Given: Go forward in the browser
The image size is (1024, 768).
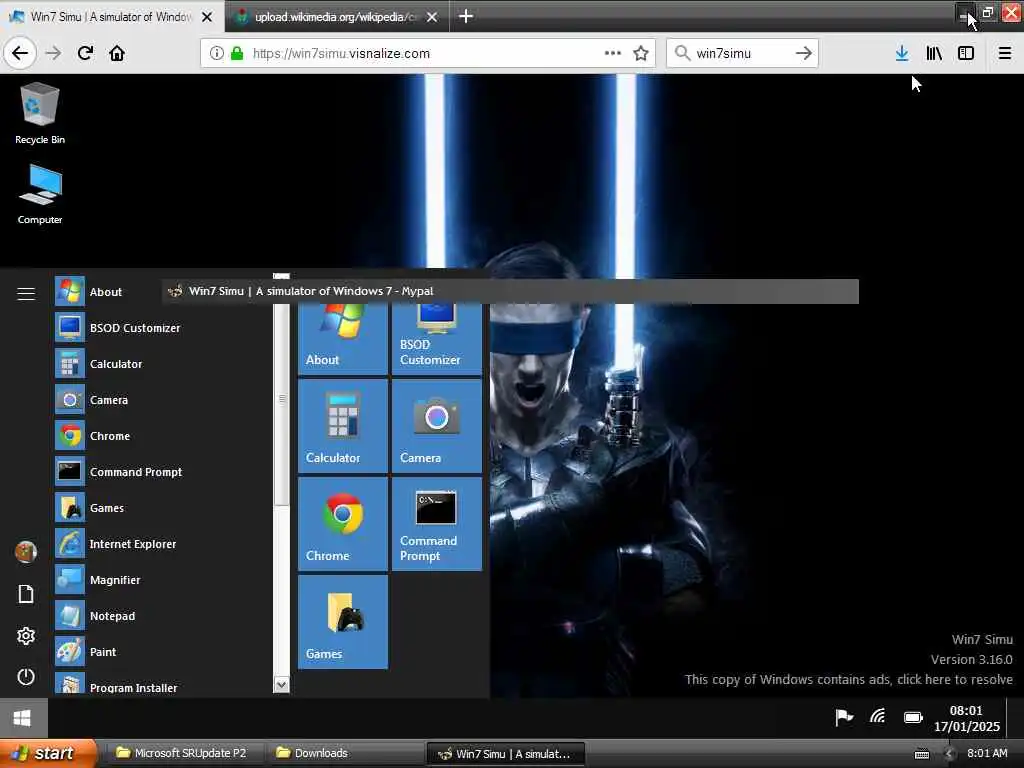Looking at the screenshot, I should click(x=54, y=53).
